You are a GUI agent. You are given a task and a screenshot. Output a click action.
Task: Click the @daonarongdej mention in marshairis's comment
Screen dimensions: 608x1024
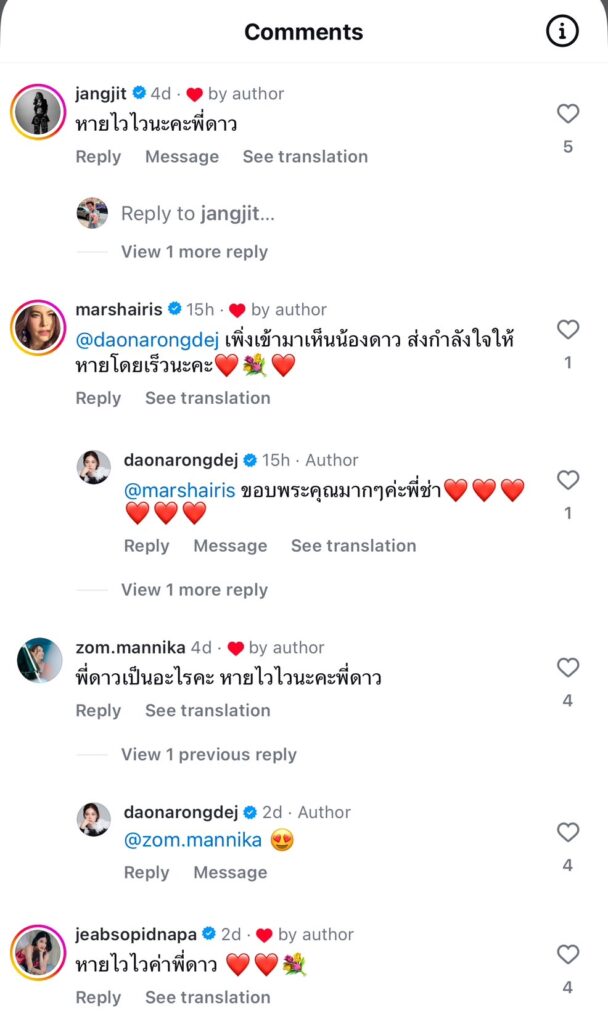coord(147,341)
